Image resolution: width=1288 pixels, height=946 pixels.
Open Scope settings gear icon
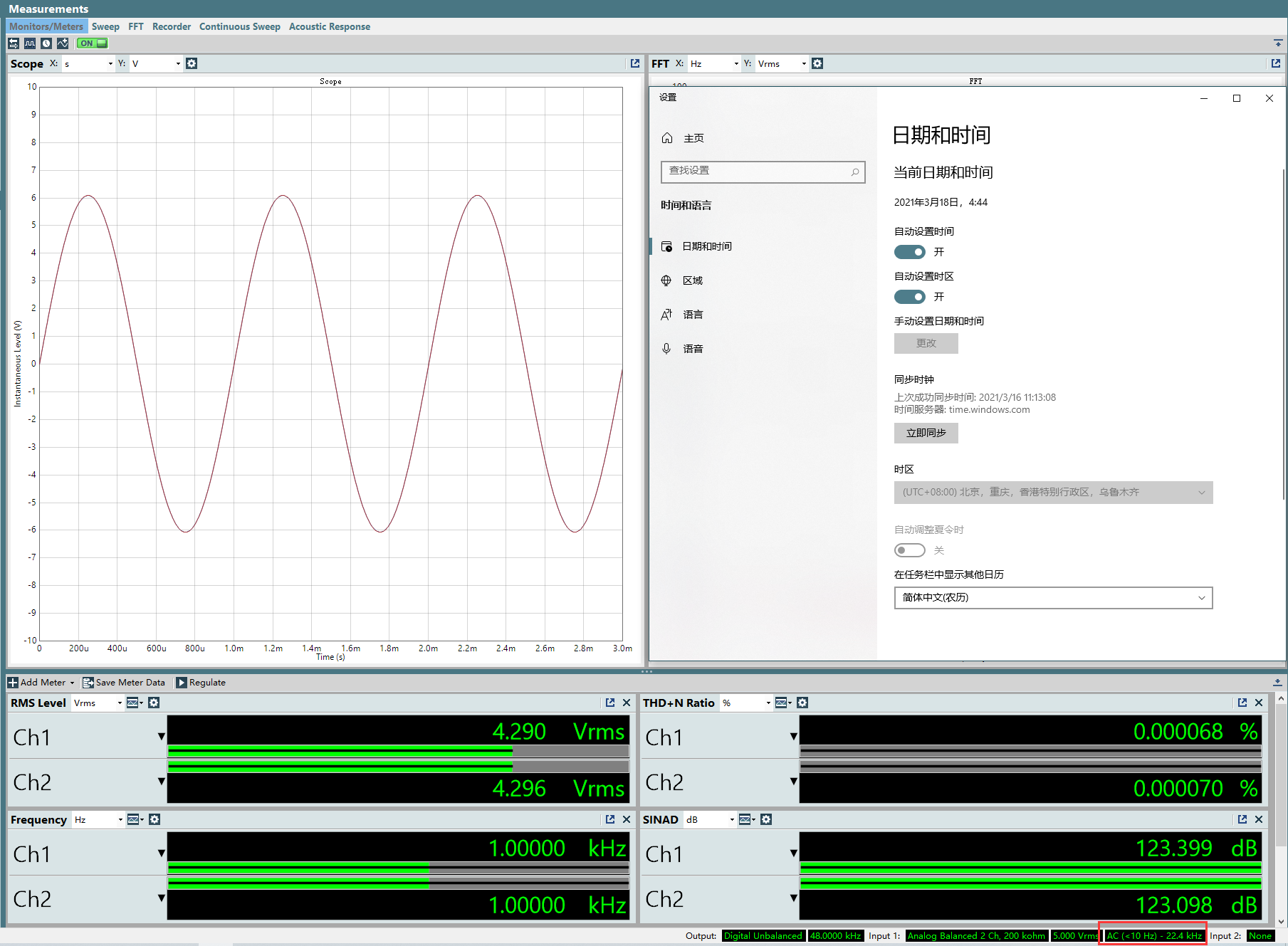tap(192, 63)
